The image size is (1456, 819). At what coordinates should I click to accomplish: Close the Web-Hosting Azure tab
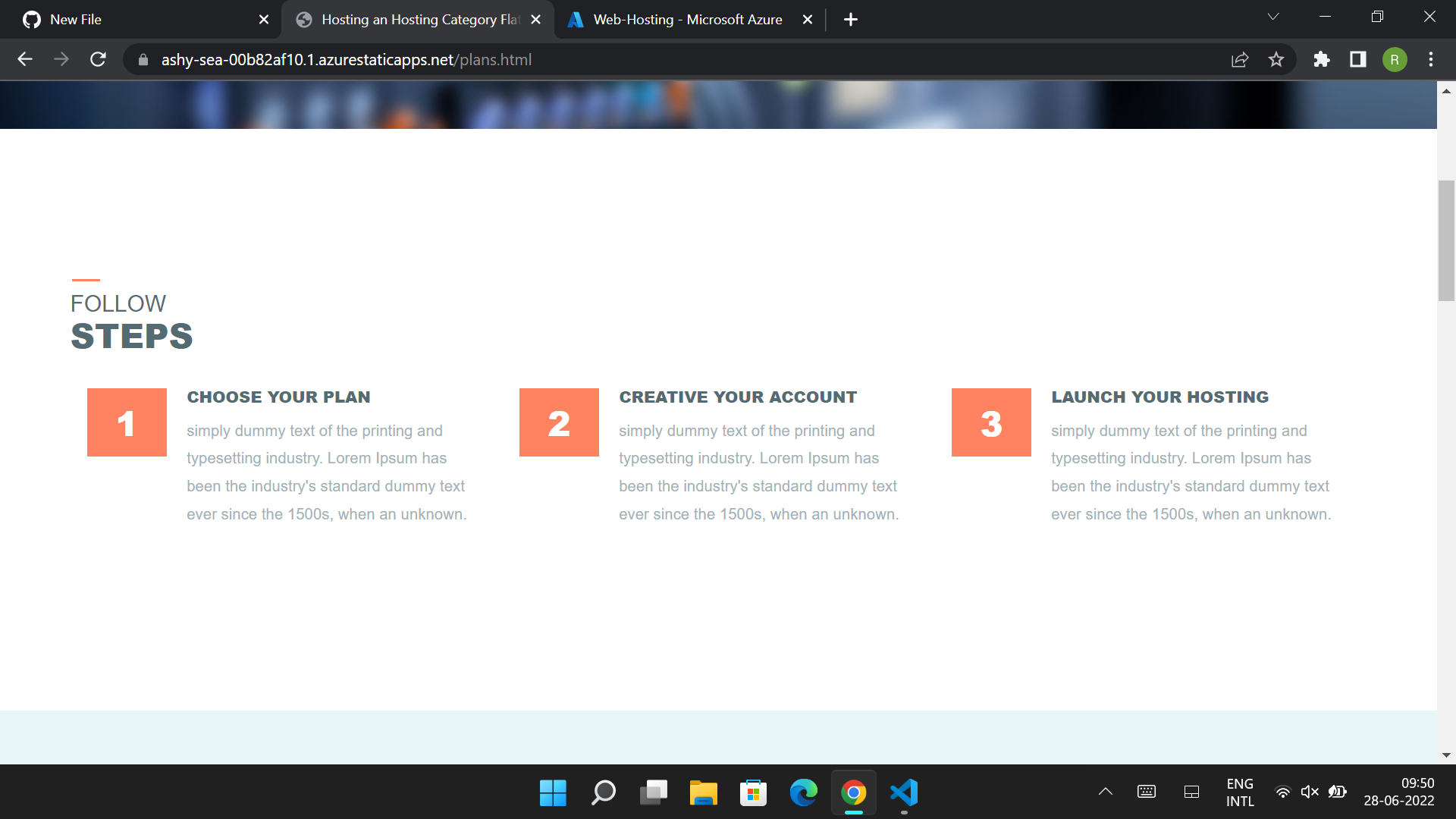[x=808, y=20]
